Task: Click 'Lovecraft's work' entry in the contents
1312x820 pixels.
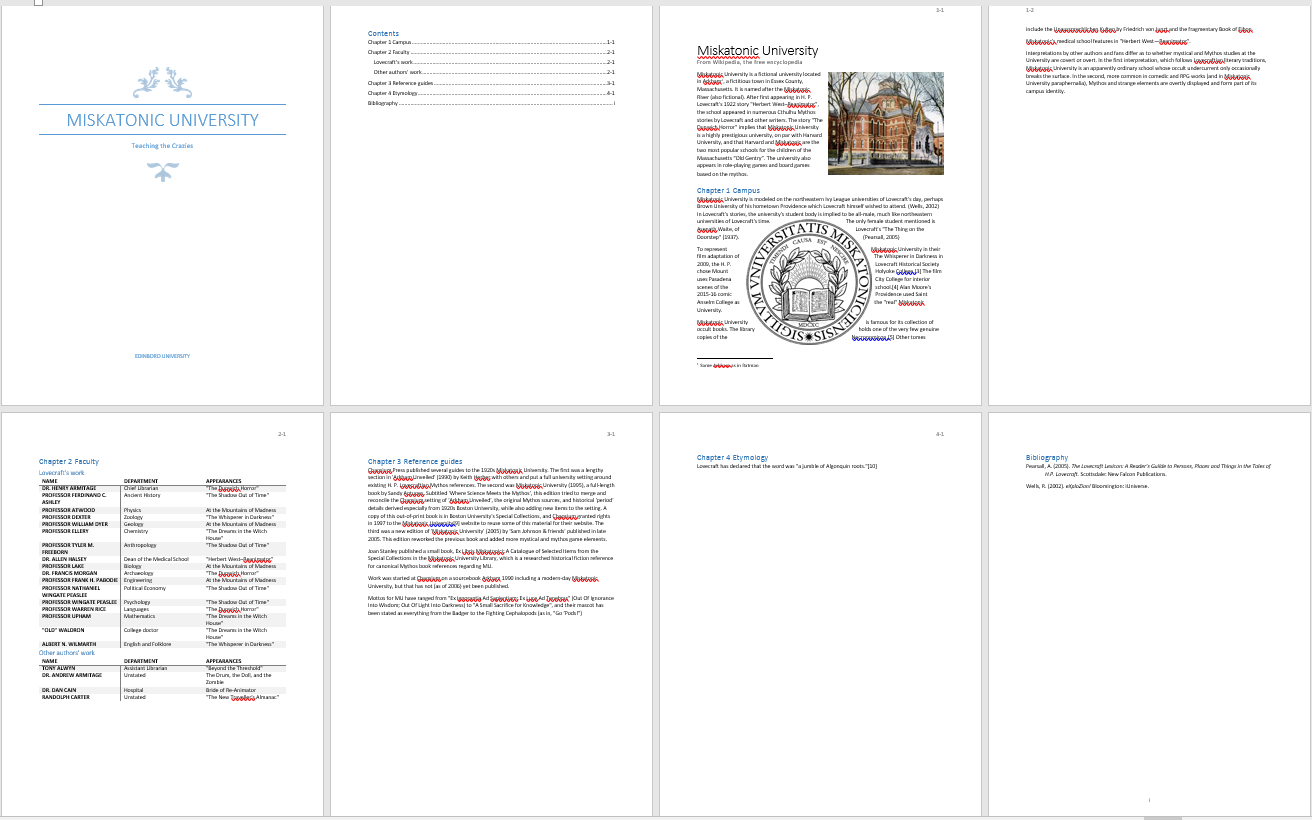Action: 393,62
